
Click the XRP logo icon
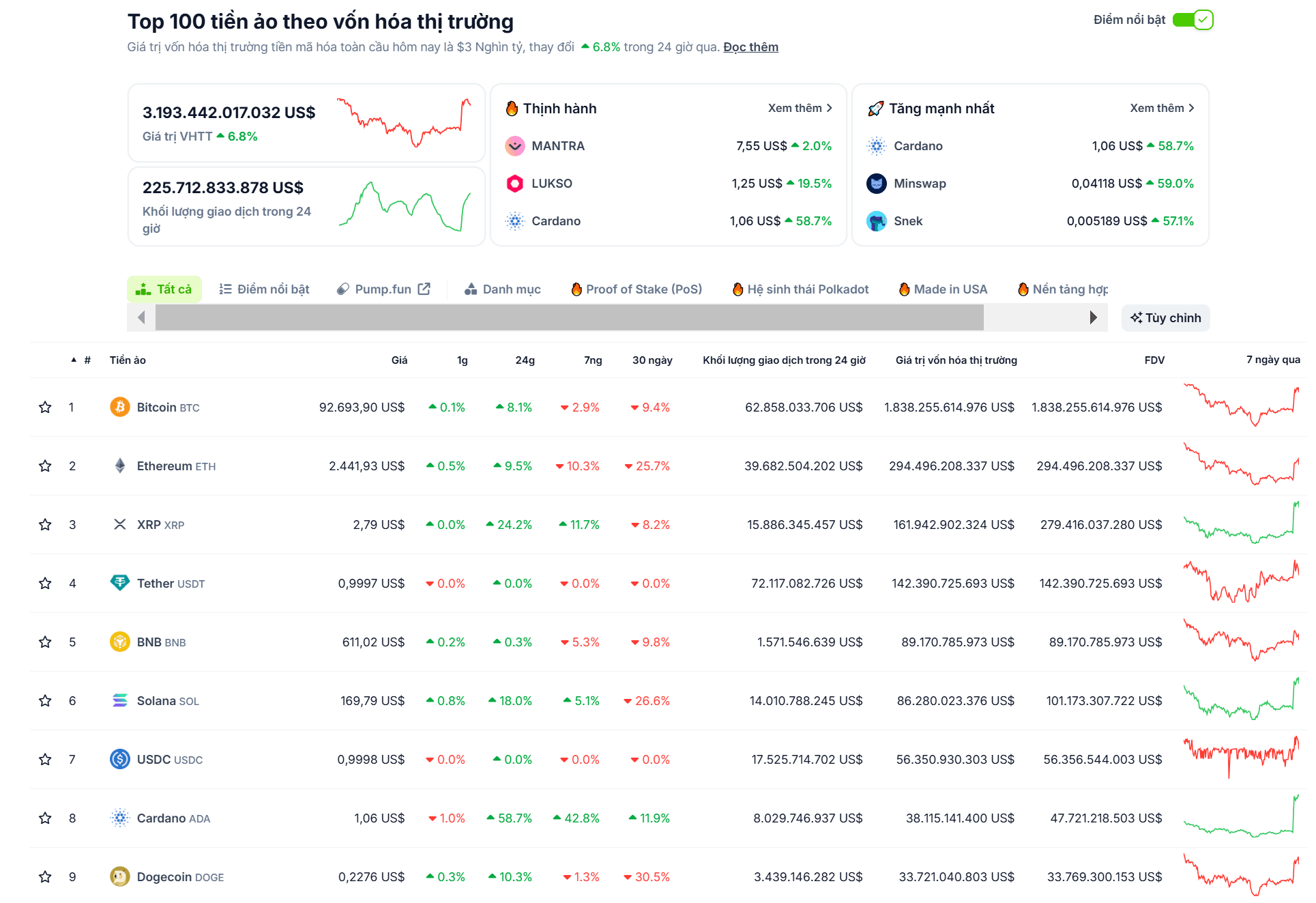tap(120, 525)
